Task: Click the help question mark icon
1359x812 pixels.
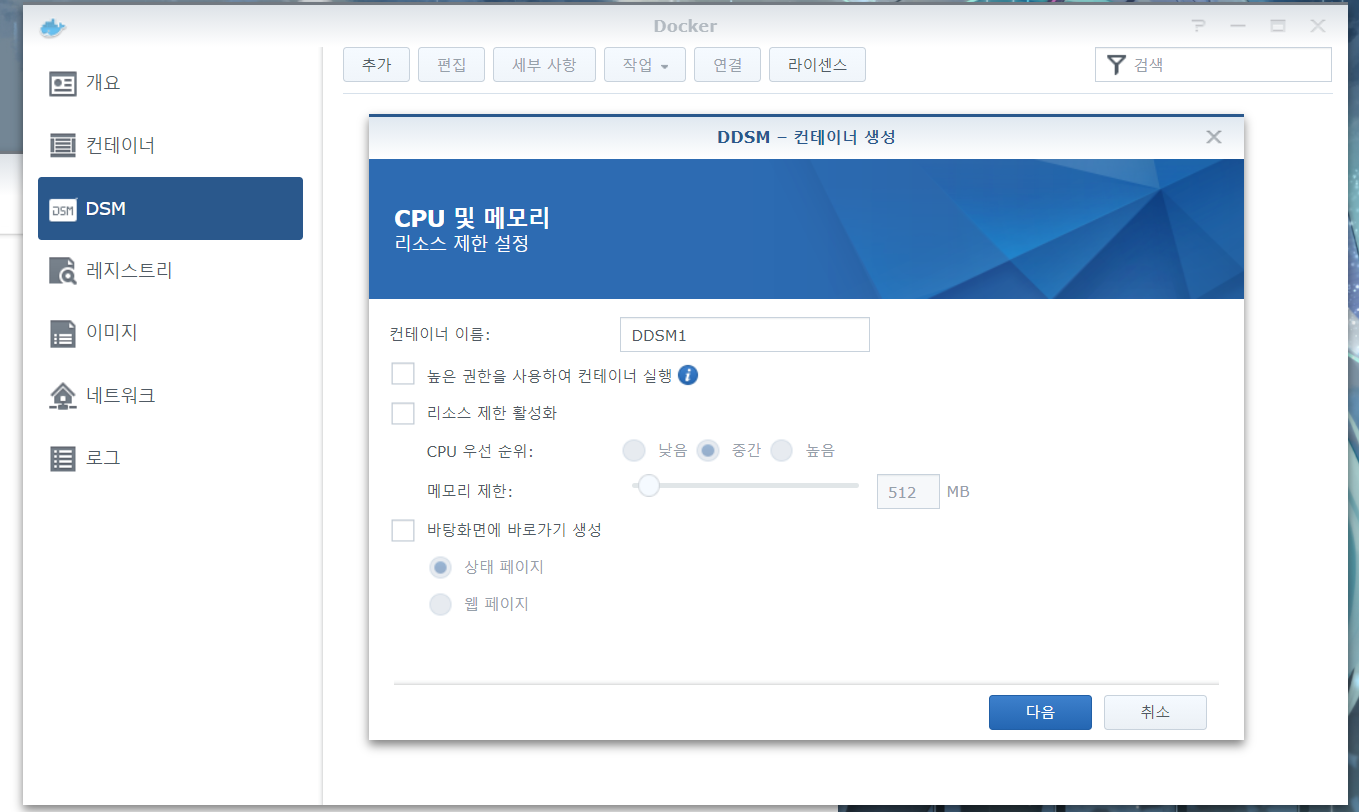Action: tap(1198, 27)
